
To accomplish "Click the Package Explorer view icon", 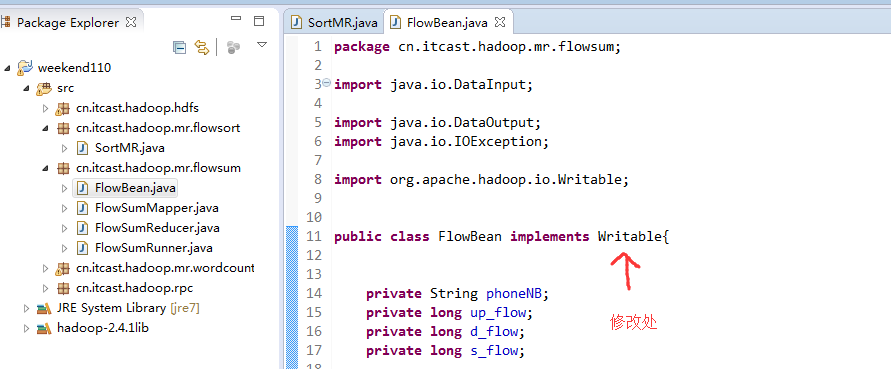I will 6,22.
